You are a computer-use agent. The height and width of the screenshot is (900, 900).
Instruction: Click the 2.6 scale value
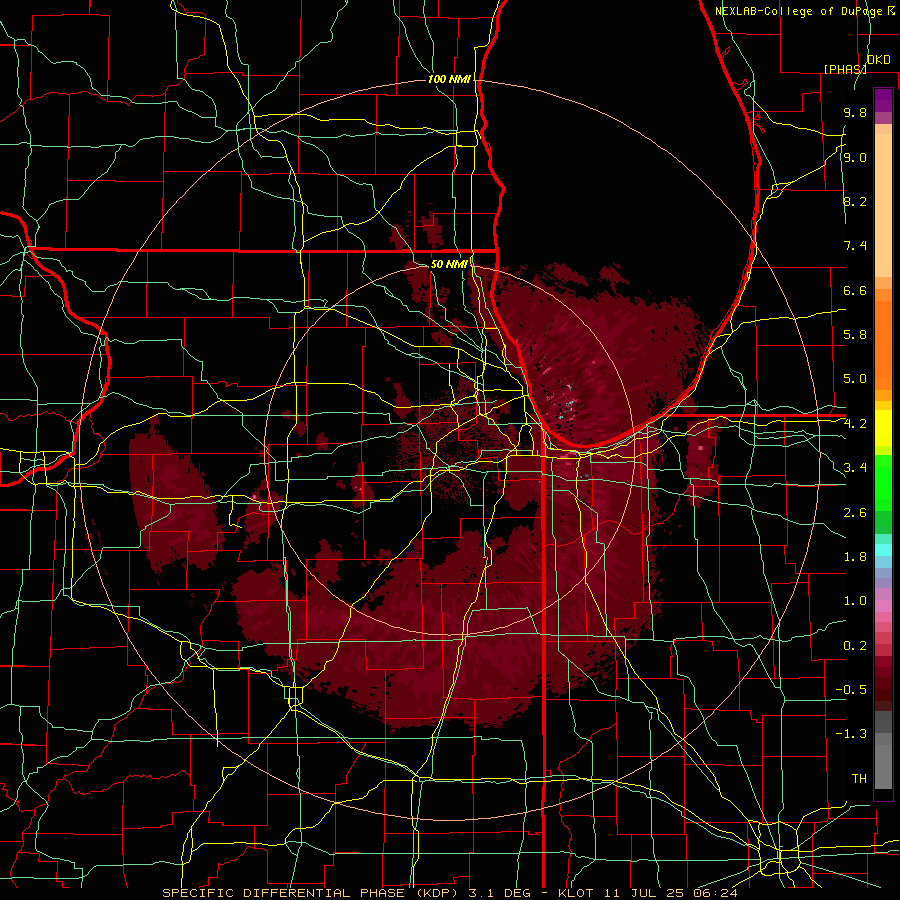tap(855, 512)
